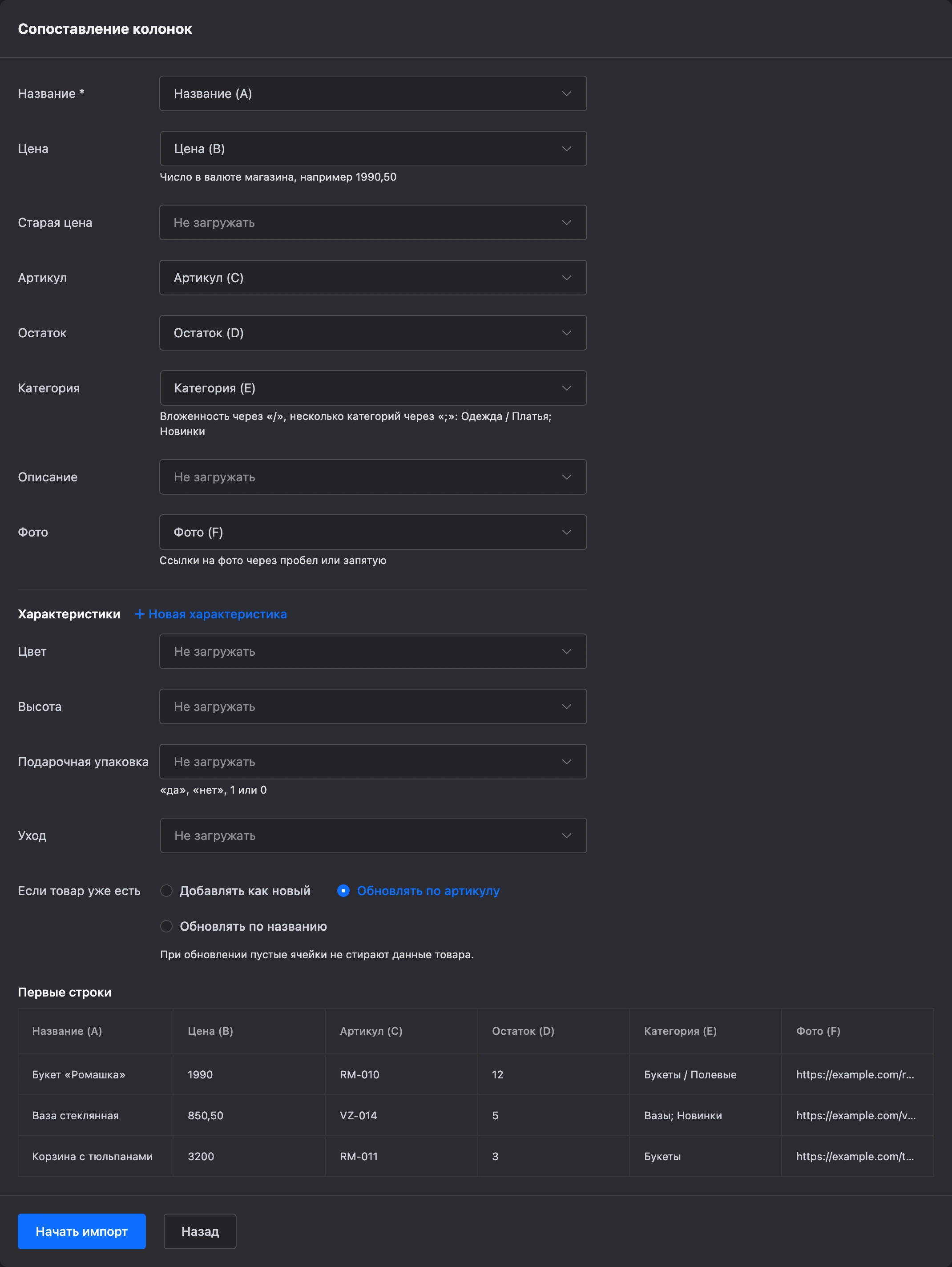Screen dimensions: 952x1267
Task: Click the 'Назад' button
Action: [x=200, y=1231]
